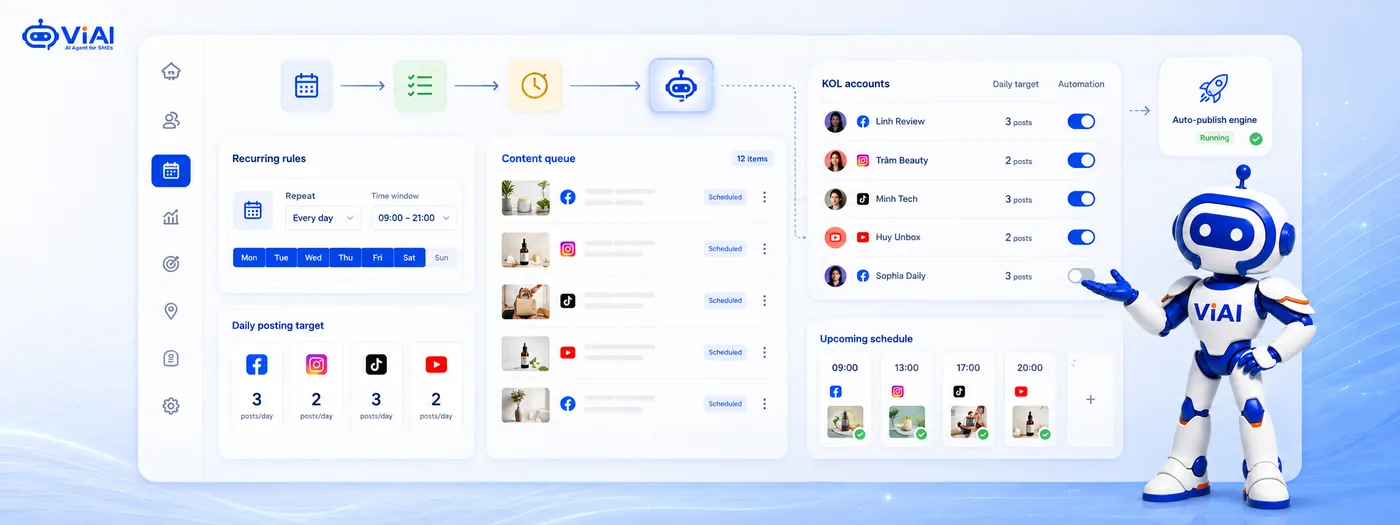
Task: Click calendar icon in Recurring rules
Action: 253,210
